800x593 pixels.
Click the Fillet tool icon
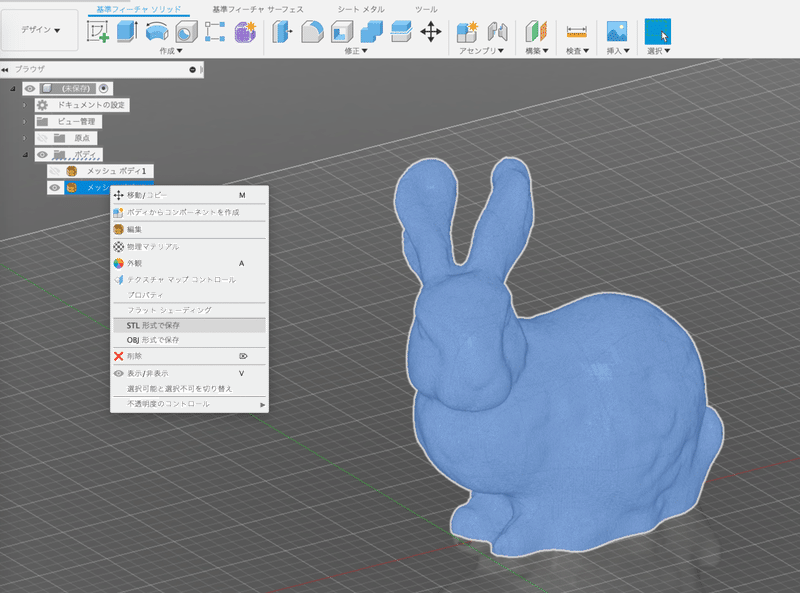pyautogui.click(x=312, y=31)
